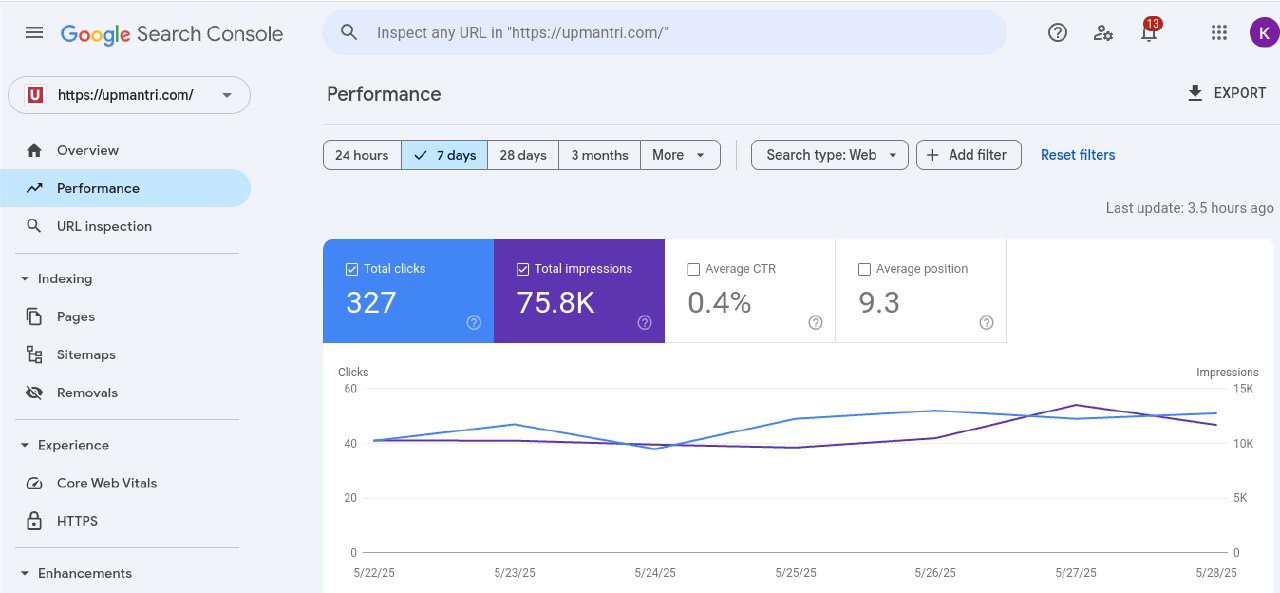This screenshot has height=593, width=1280.
Task: Open Core Web Vitals report
Action: [125, 483]
